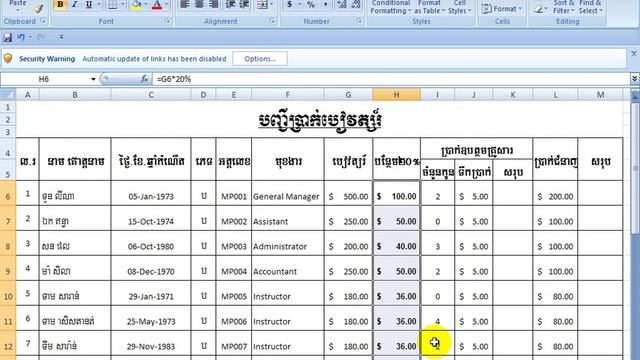Click Merge & Center button

pos(262,4)
